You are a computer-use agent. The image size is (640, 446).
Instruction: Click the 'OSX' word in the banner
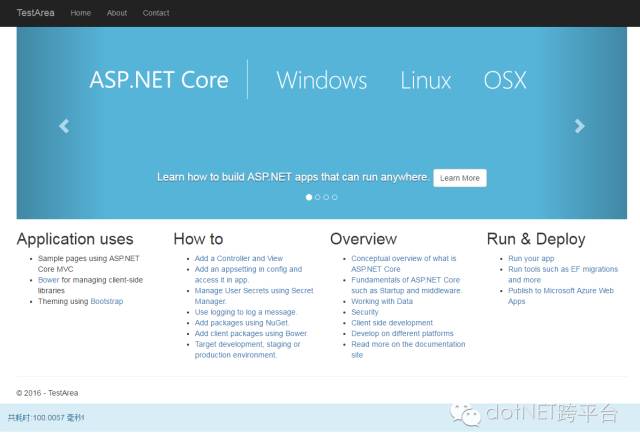point(505,80)
